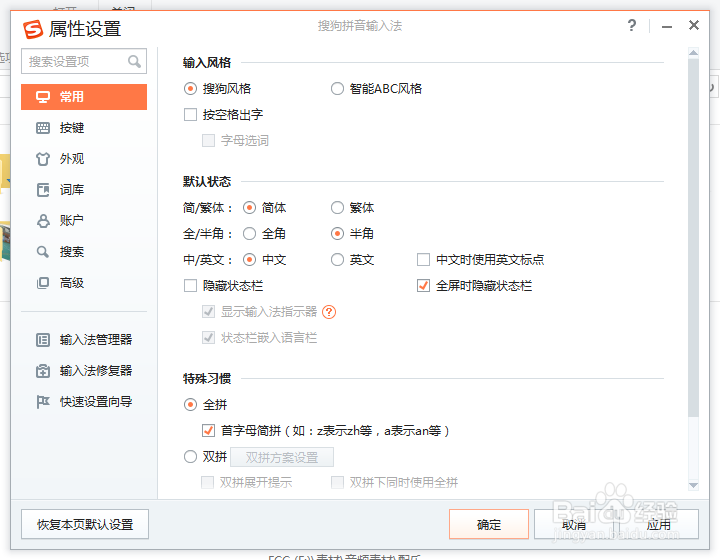Choose 繁体 character mode
Viewport: 720px width, 560px height.
337,208
